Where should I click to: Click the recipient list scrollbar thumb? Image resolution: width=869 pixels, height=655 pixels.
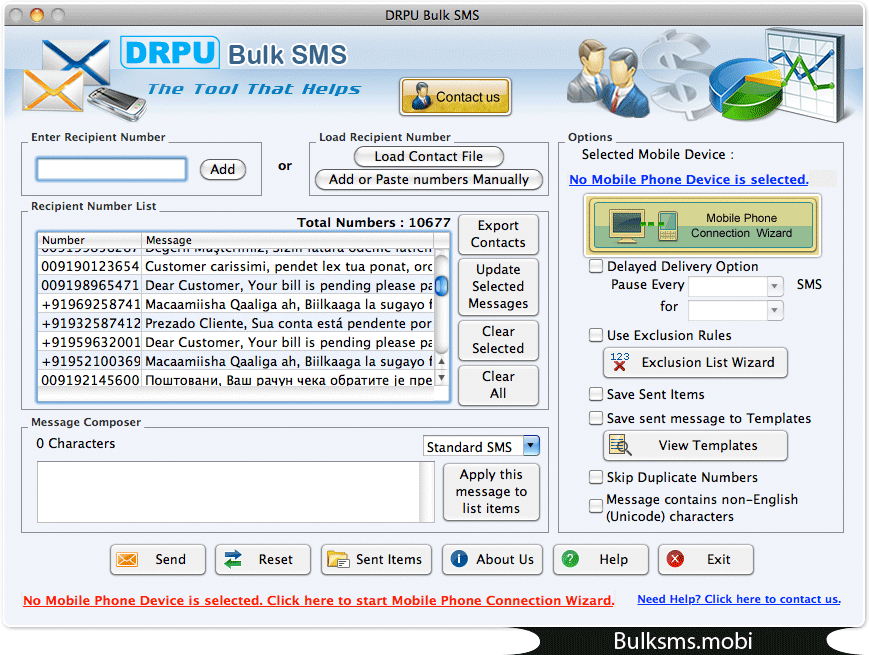[441, 286]
